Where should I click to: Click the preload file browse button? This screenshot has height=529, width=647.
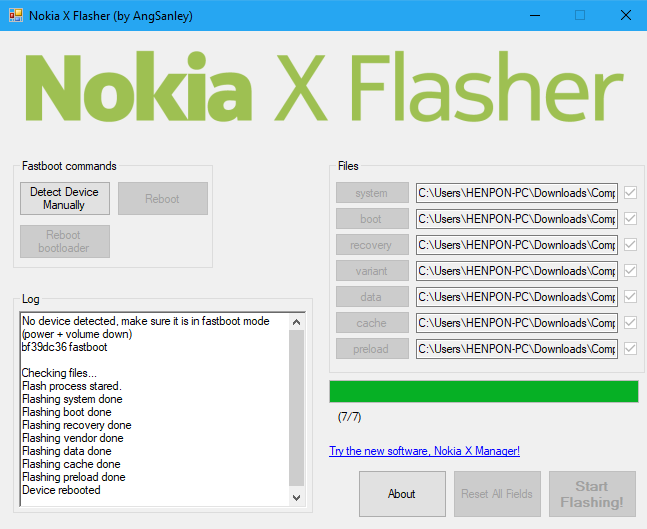click(372, 349)
